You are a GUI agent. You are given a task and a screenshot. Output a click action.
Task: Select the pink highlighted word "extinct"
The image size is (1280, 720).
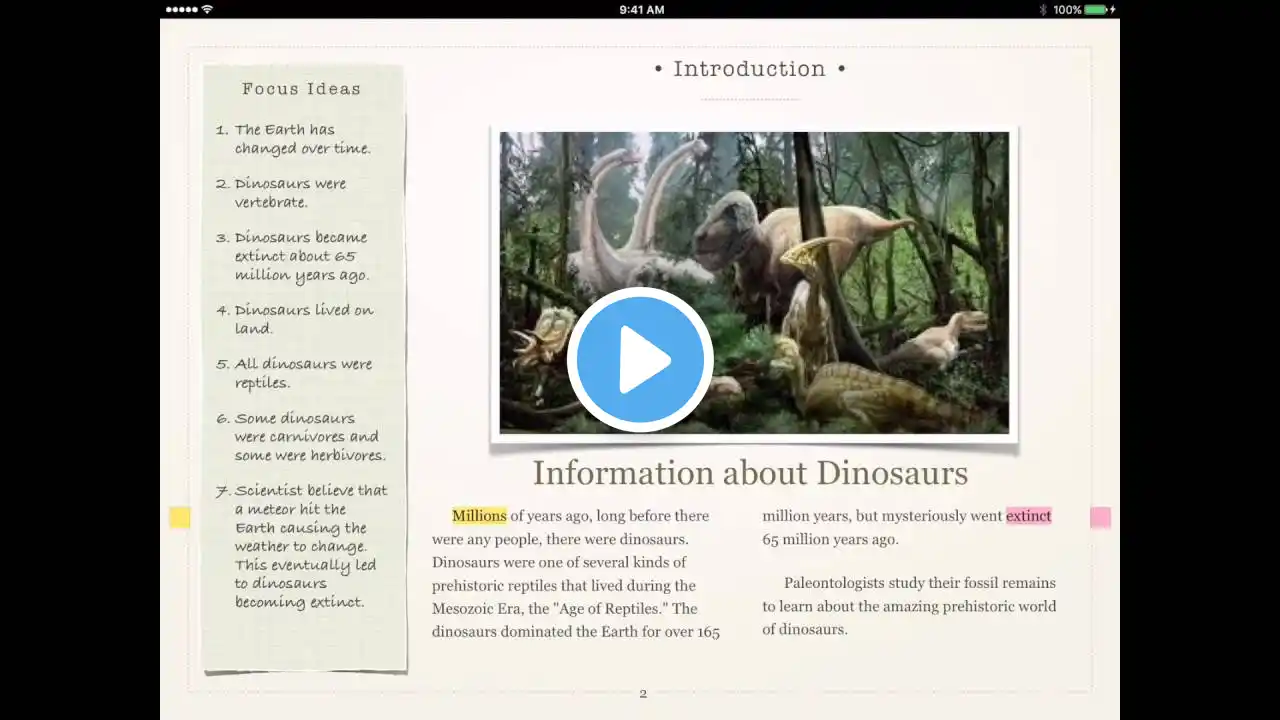click(1028, 516)
